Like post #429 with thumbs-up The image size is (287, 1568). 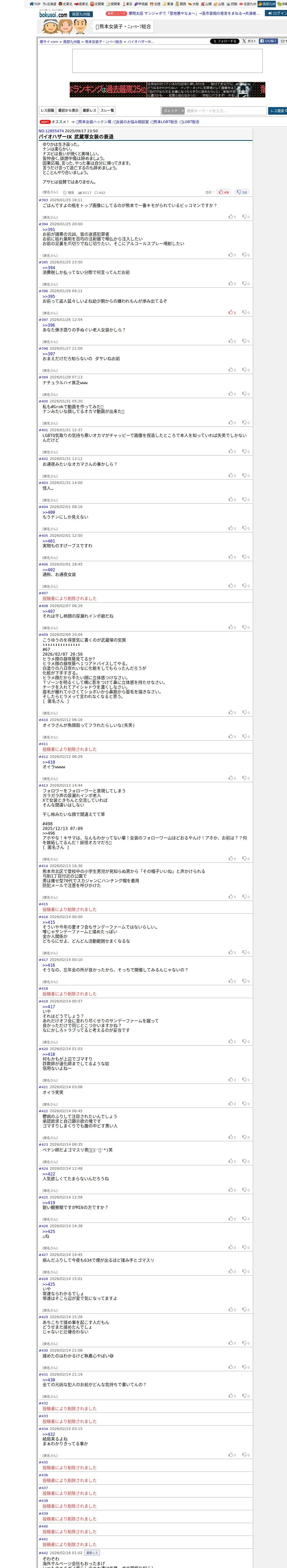pos(232,1343)
